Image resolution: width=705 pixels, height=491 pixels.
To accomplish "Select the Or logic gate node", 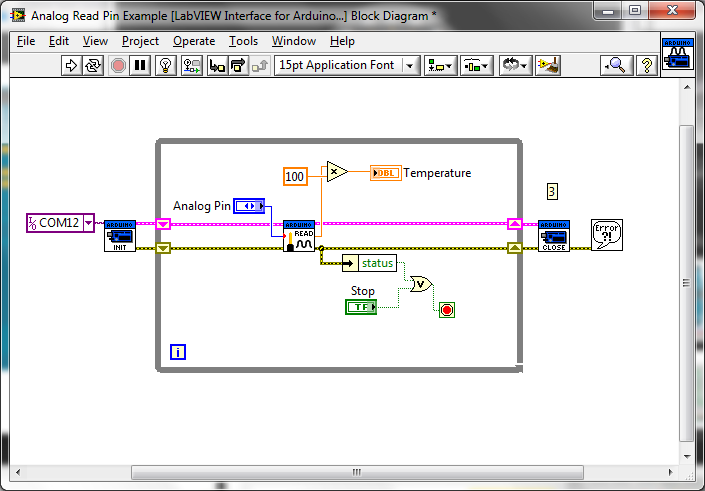I will (x=421, y=284).
